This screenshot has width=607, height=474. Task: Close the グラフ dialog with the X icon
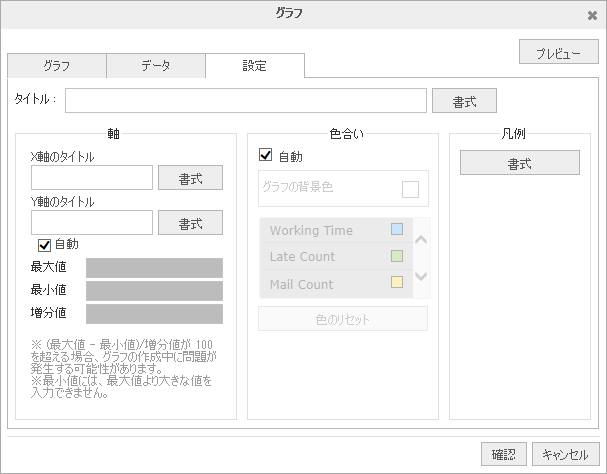592,15
